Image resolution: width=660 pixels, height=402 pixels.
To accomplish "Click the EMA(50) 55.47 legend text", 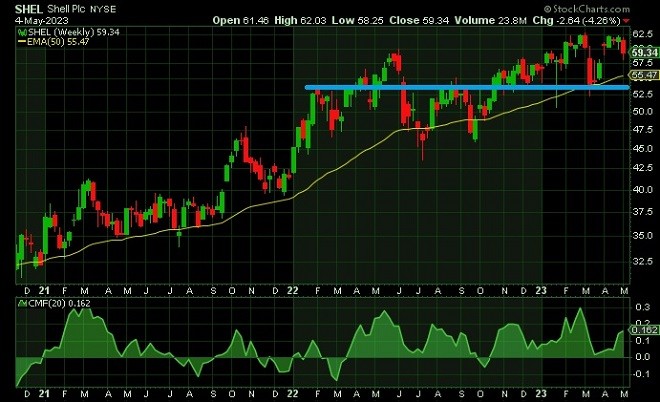I will pyautogui.click(x=58, y=42).
